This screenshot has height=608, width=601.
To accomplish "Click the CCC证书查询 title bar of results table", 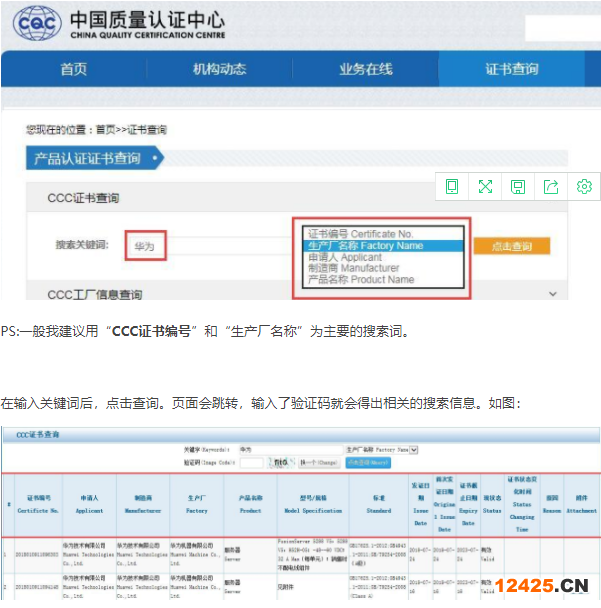I will pyautogui.click(x=301, y=435).
